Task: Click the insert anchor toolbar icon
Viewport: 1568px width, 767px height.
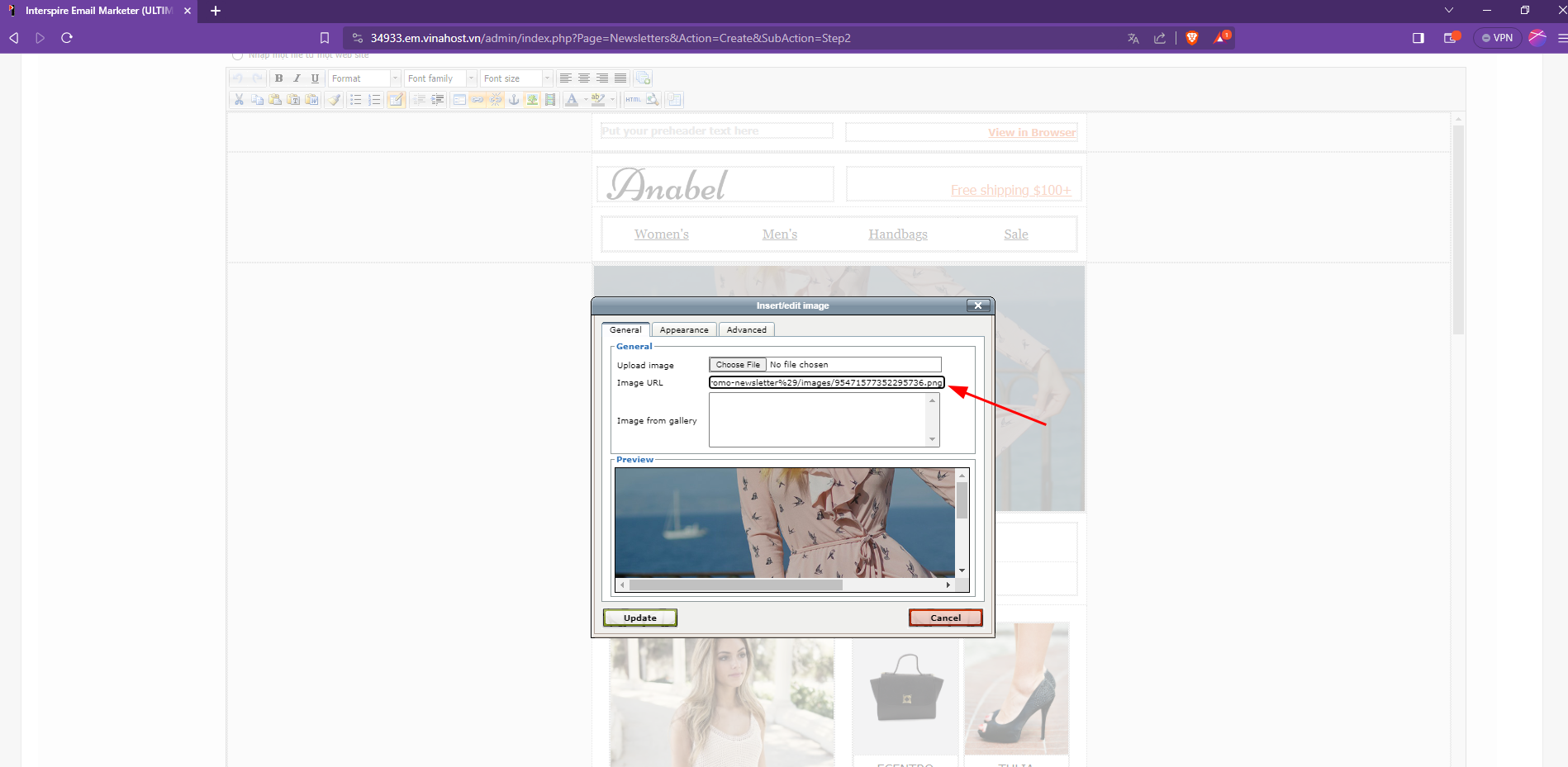Action: coord(514,100)
